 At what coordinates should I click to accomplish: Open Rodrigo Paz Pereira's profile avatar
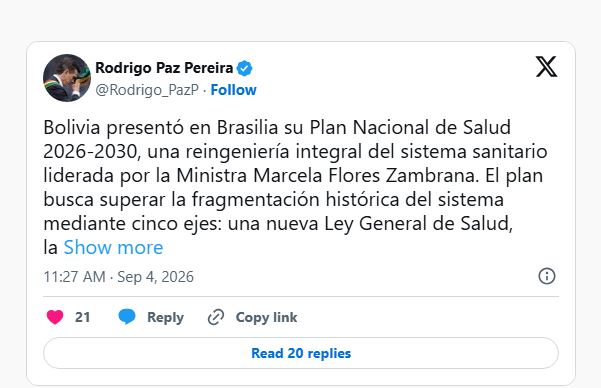(67, 78)
